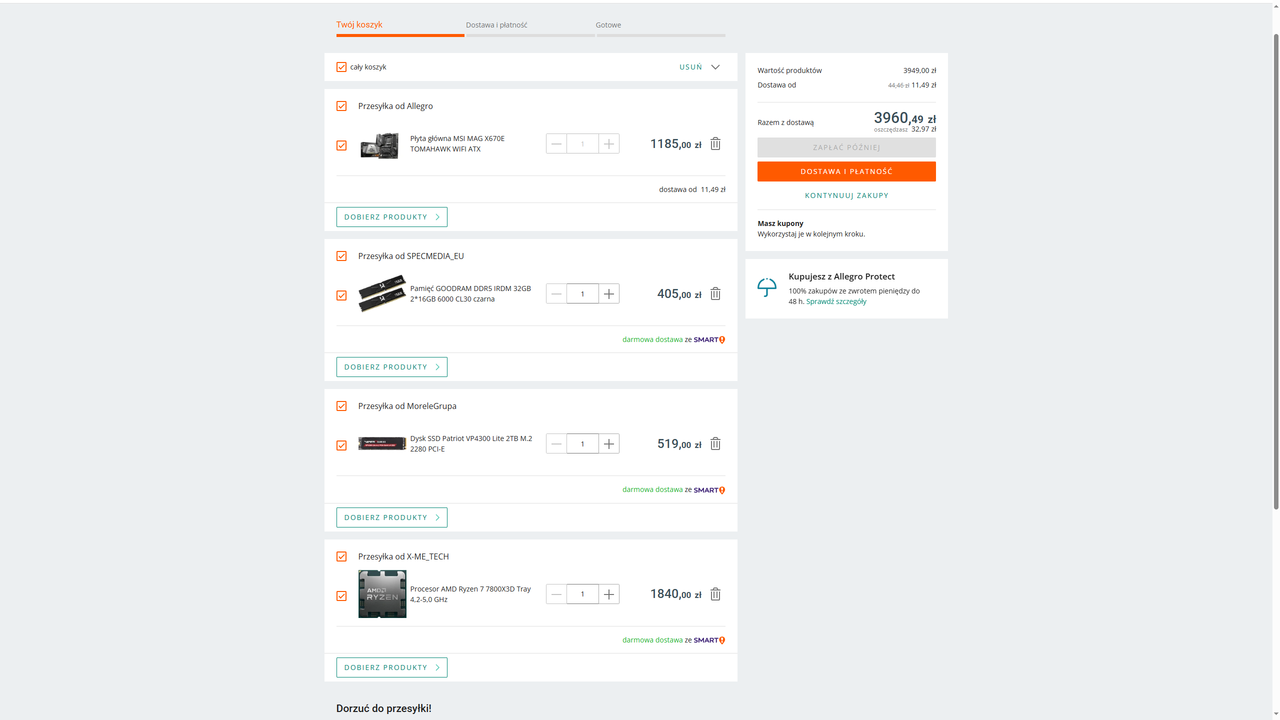Click 'dostawa od 11,49 zł' under motherboard
Viewport: 1280px width, 720px height.
pyautogui.click(x=692, y=189)
